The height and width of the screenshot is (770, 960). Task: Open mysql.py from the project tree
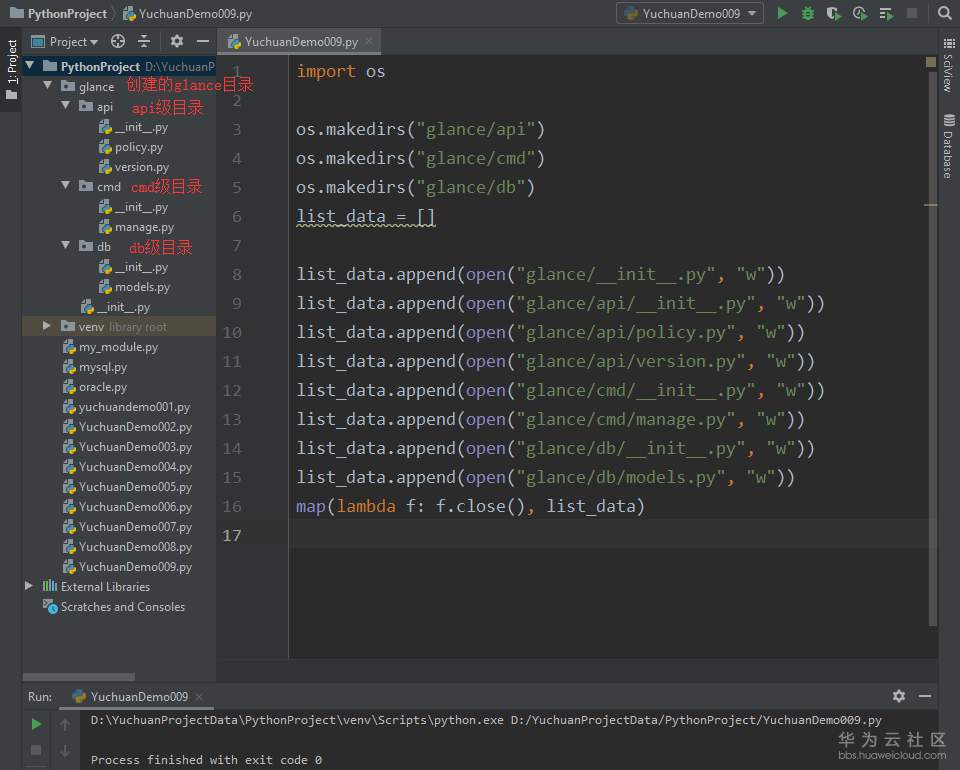point(102,367)
